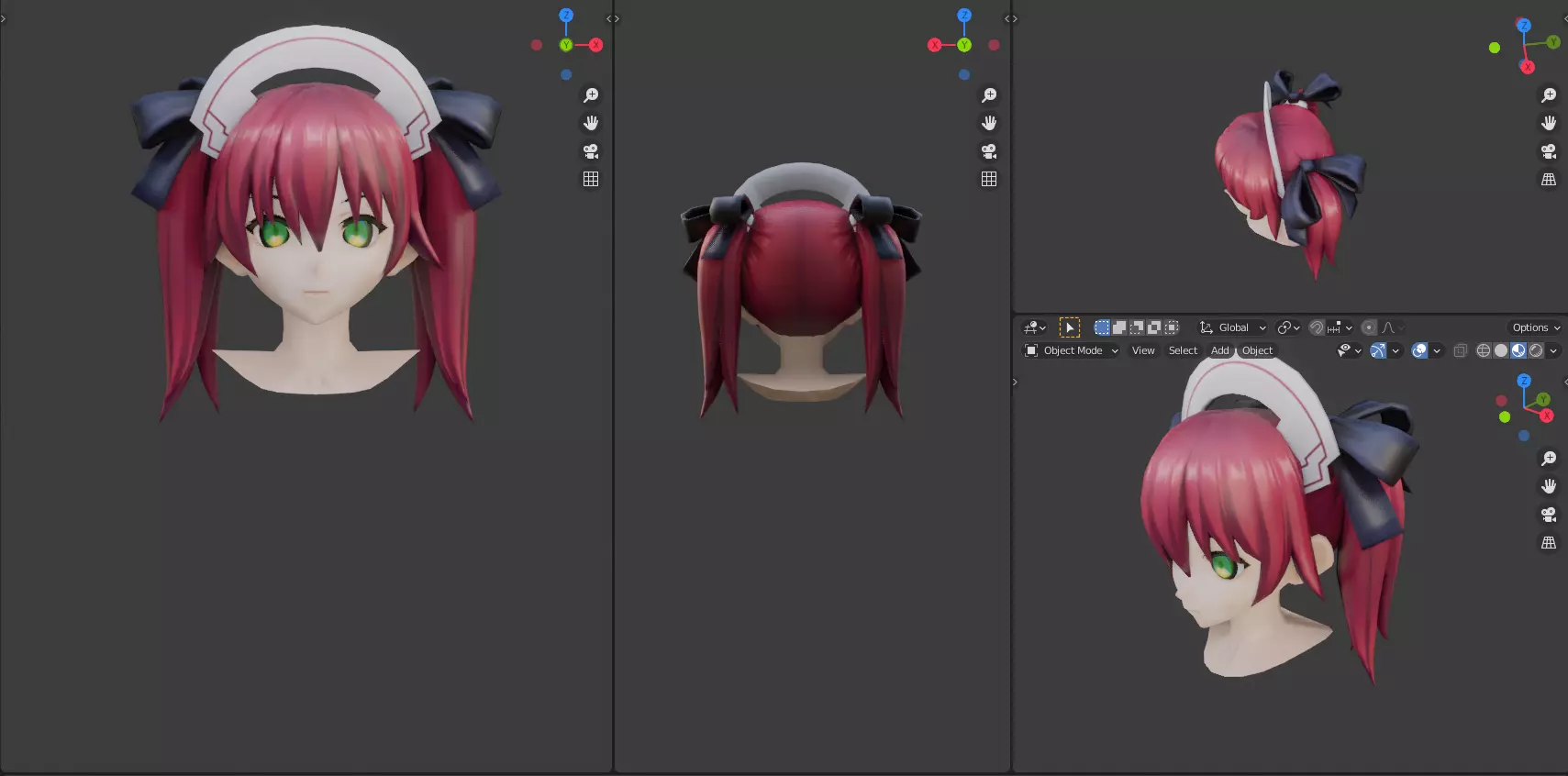Choose Subtract selection mode icon

click(1137, 327)
